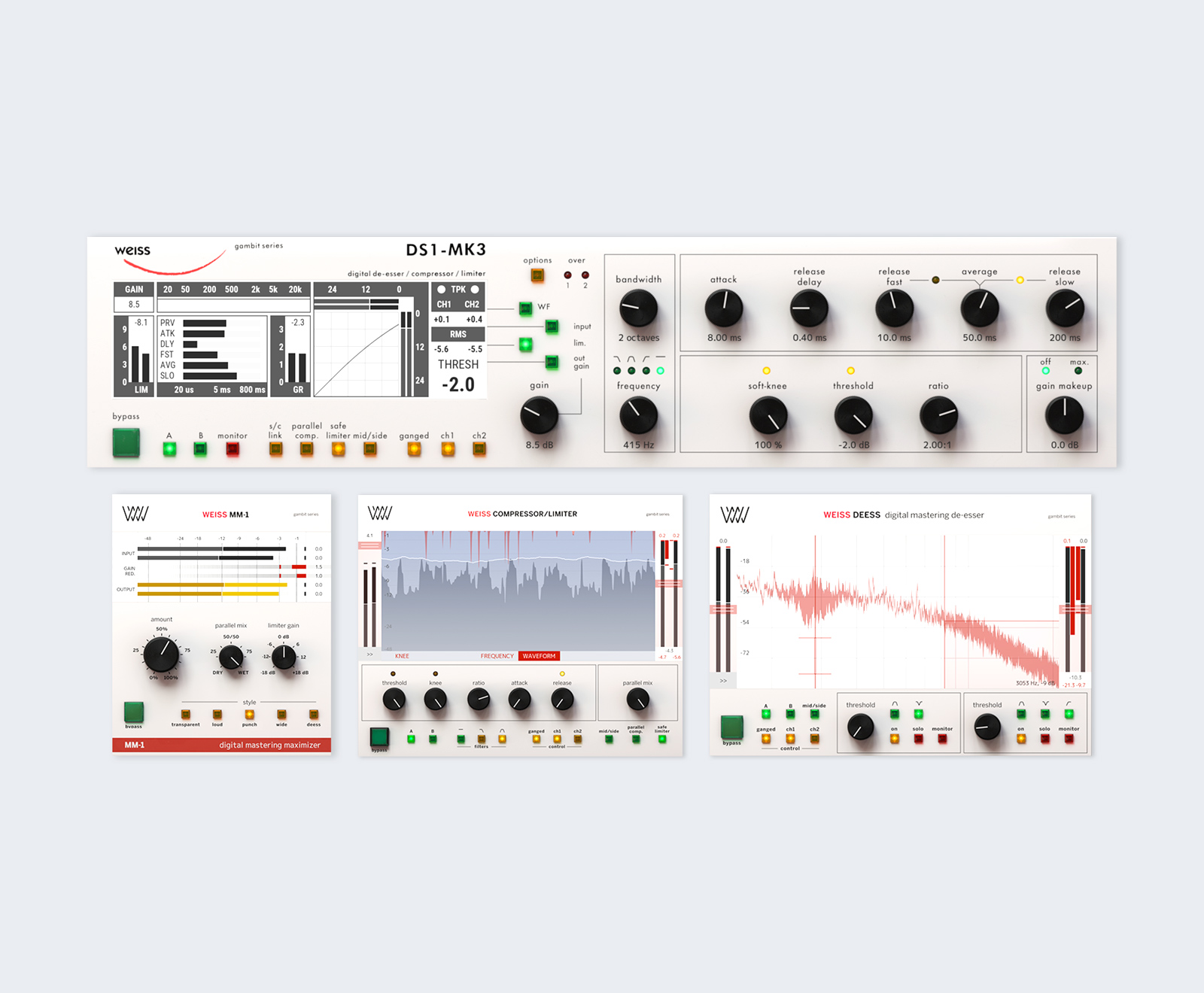Click the MM-1 'amount' knob
Image resolution: width=1204 pixels, height=993 pixels.
161,654
